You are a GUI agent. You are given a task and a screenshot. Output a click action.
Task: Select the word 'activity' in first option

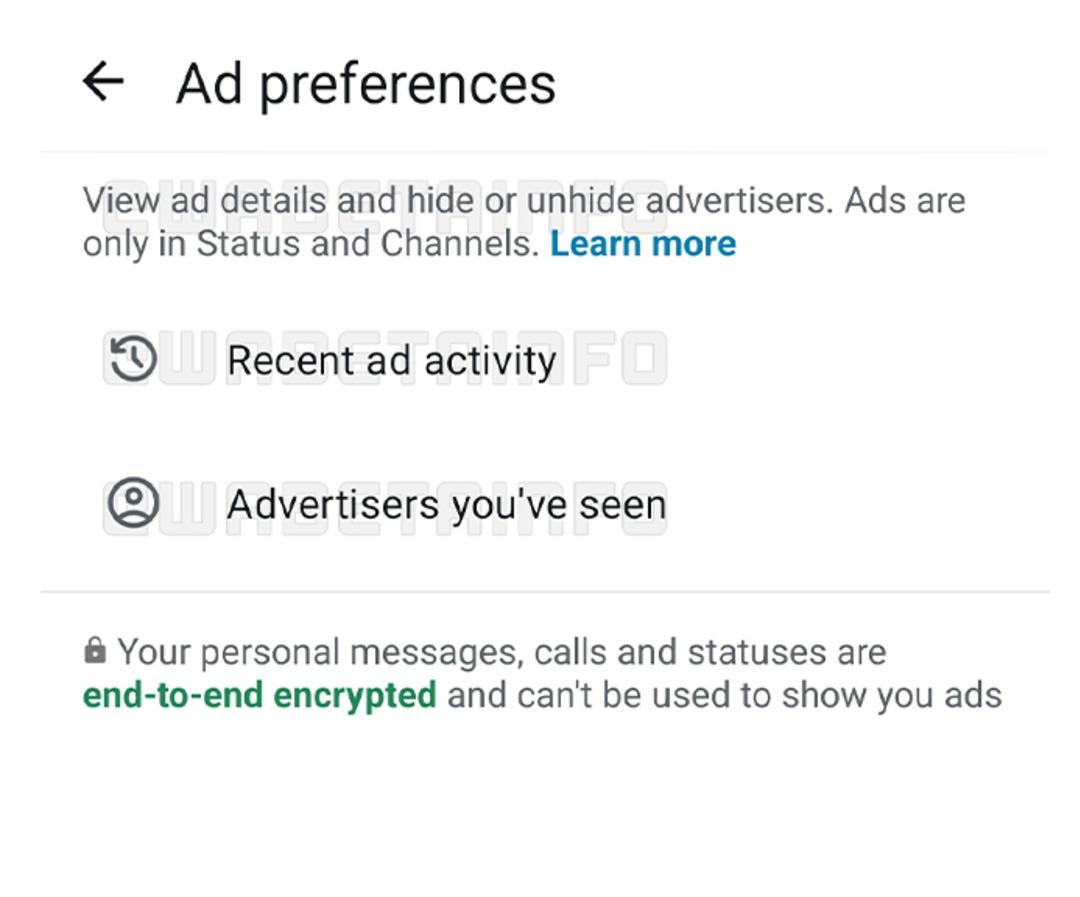(x=490, y=361)
